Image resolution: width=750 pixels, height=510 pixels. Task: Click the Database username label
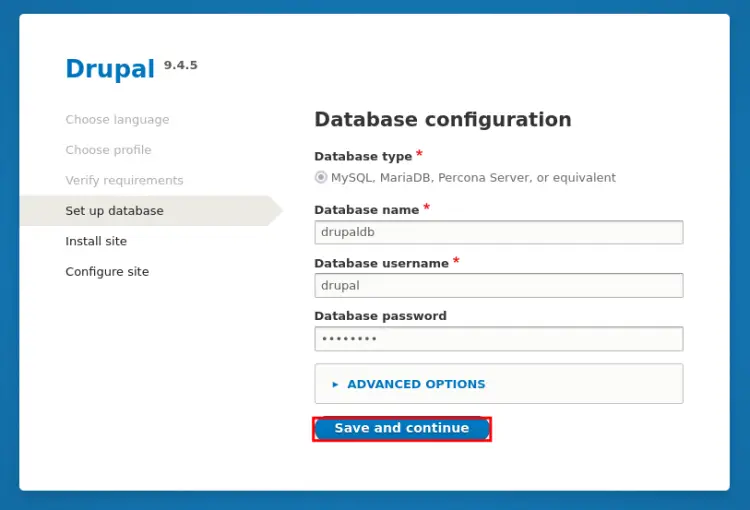pos(381,263)
